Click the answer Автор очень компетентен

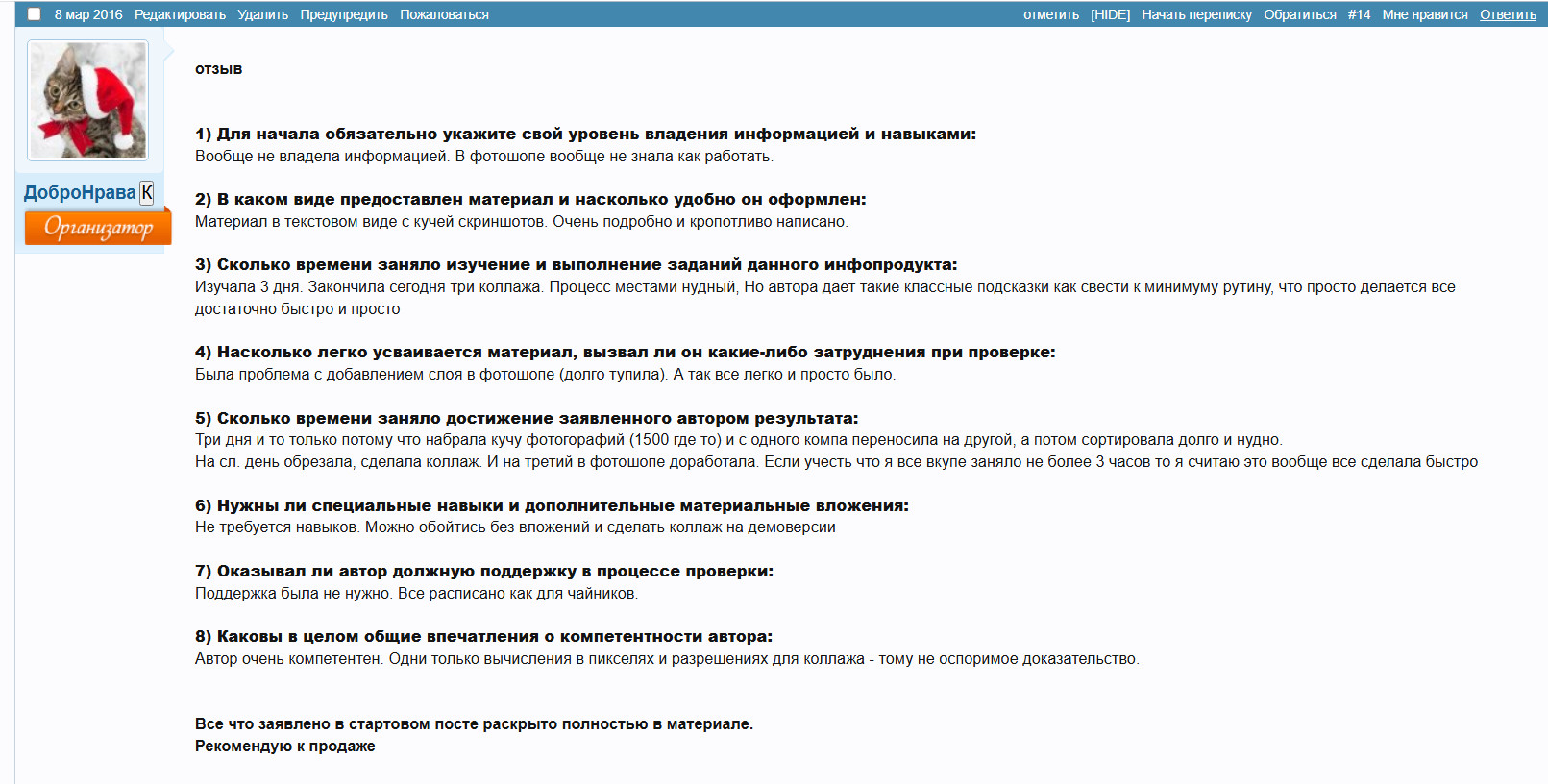click(667, 659)
